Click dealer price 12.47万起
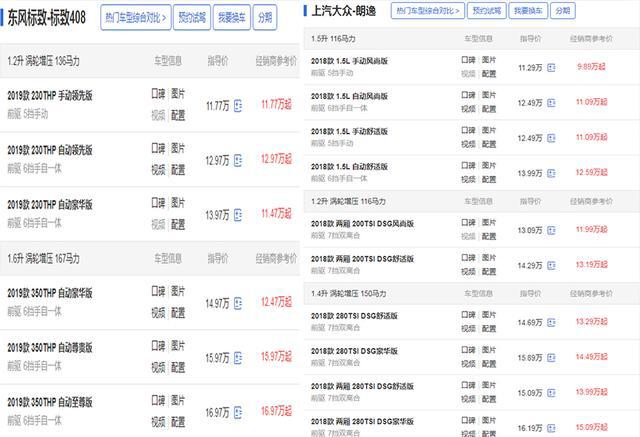 (x=276, y=302)
